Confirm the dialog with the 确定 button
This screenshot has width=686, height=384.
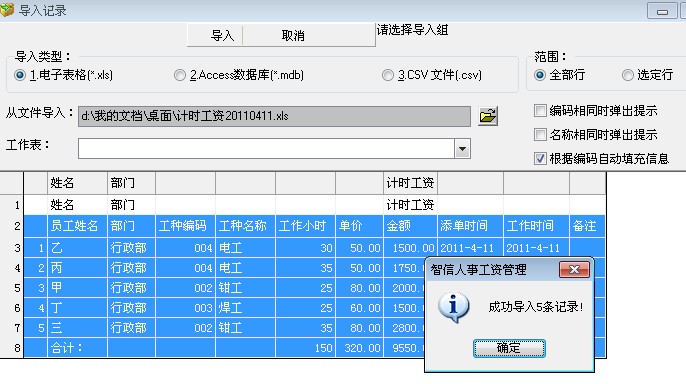[509, 348]
